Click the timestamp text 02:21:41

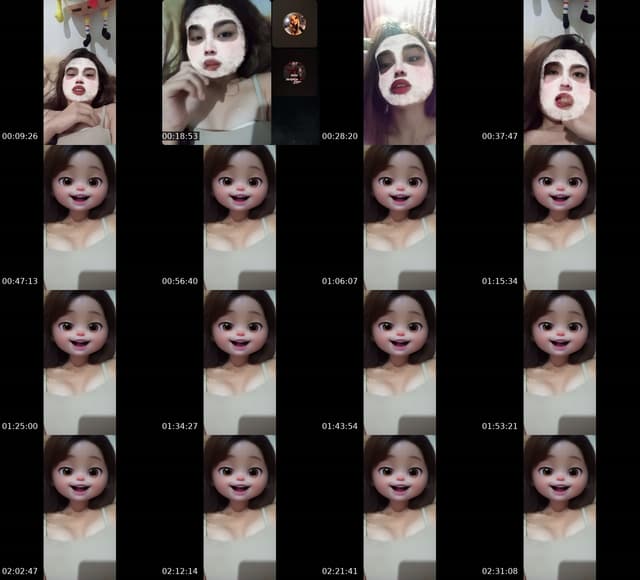[340, 571]
